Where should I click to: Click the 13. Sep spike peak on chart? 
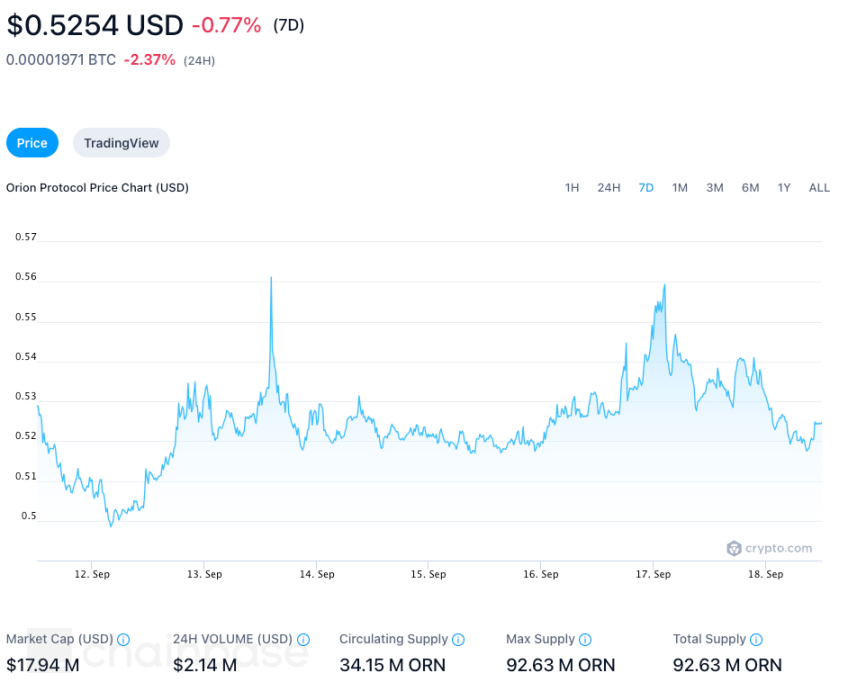click(x=271, y=278)
